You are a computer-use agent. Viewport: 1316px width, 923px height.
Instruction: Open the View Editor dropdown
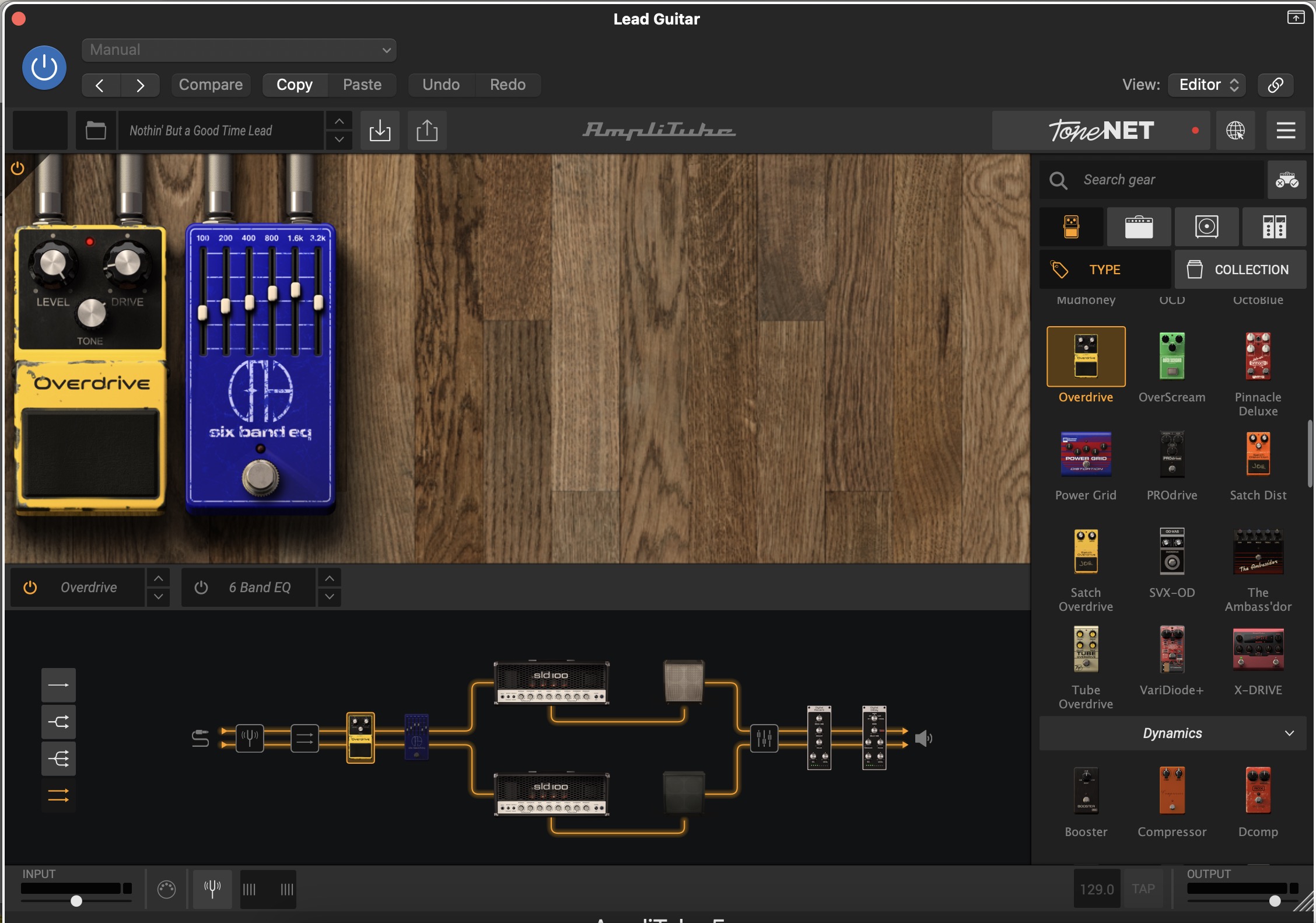[x=1207, y=85]
